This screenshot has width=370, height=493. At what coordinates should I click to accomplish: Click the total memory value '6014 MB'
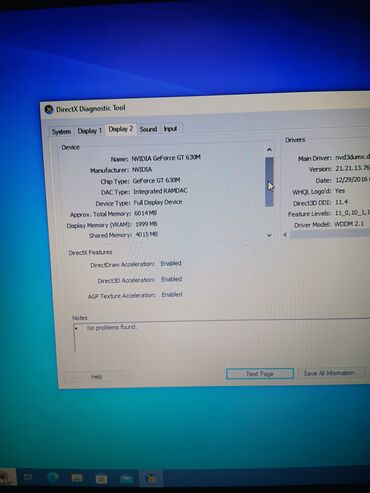click(145, 213)
